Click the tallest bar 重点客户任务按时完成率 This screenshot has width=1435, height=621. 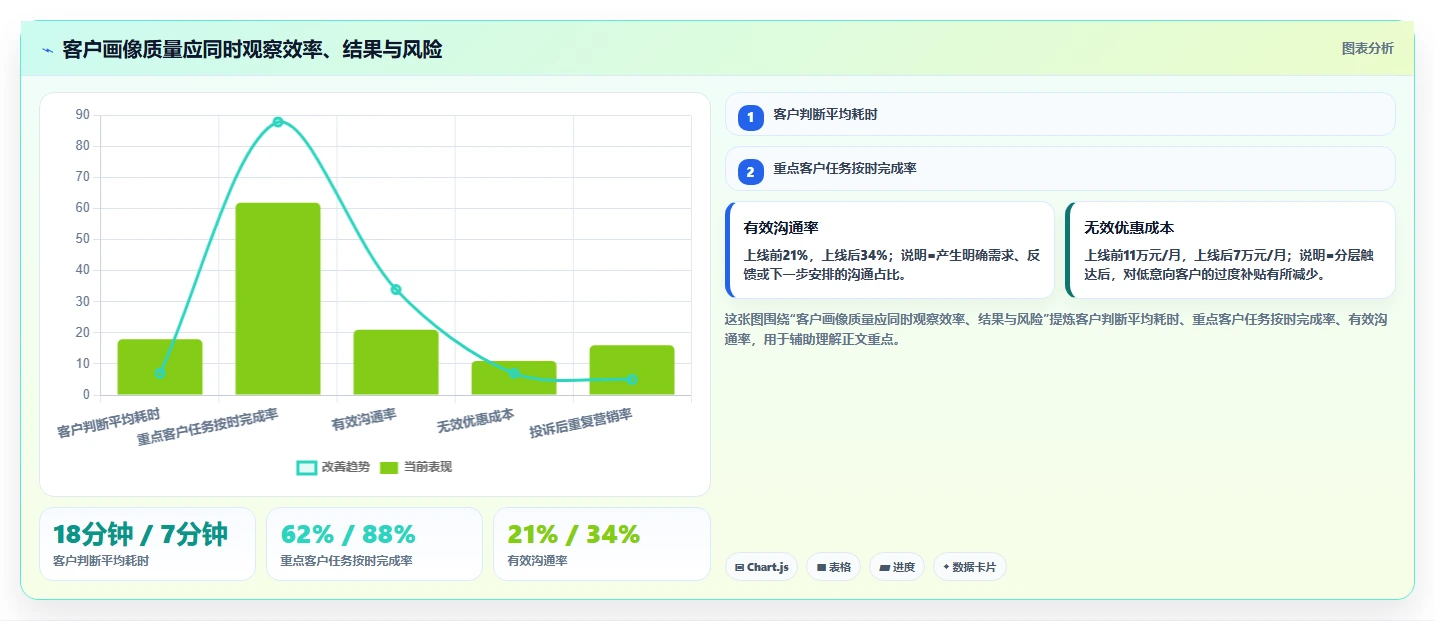pyautogui.click(x=278, y=299)
